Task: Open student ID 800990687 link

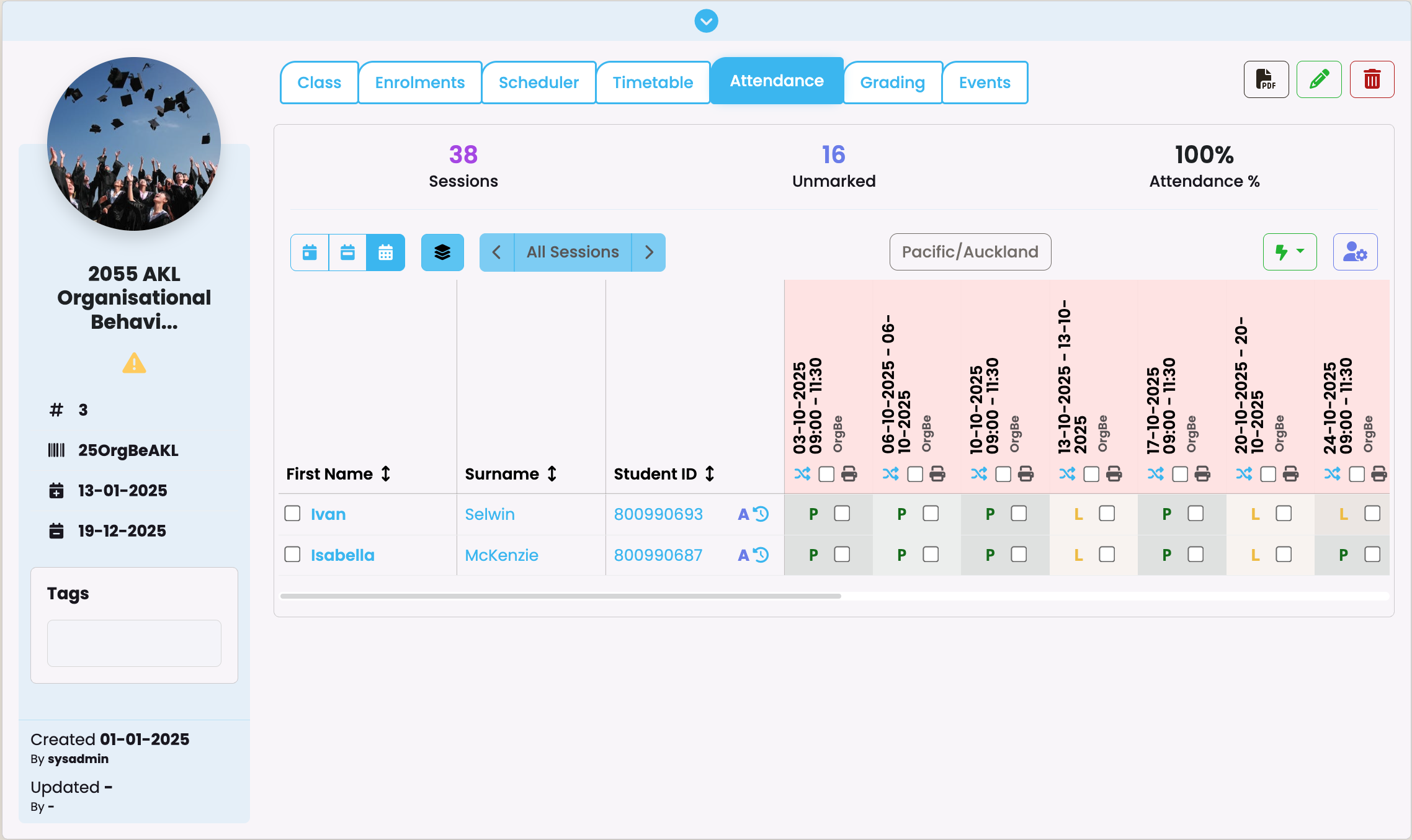Action: pos(658,555)
